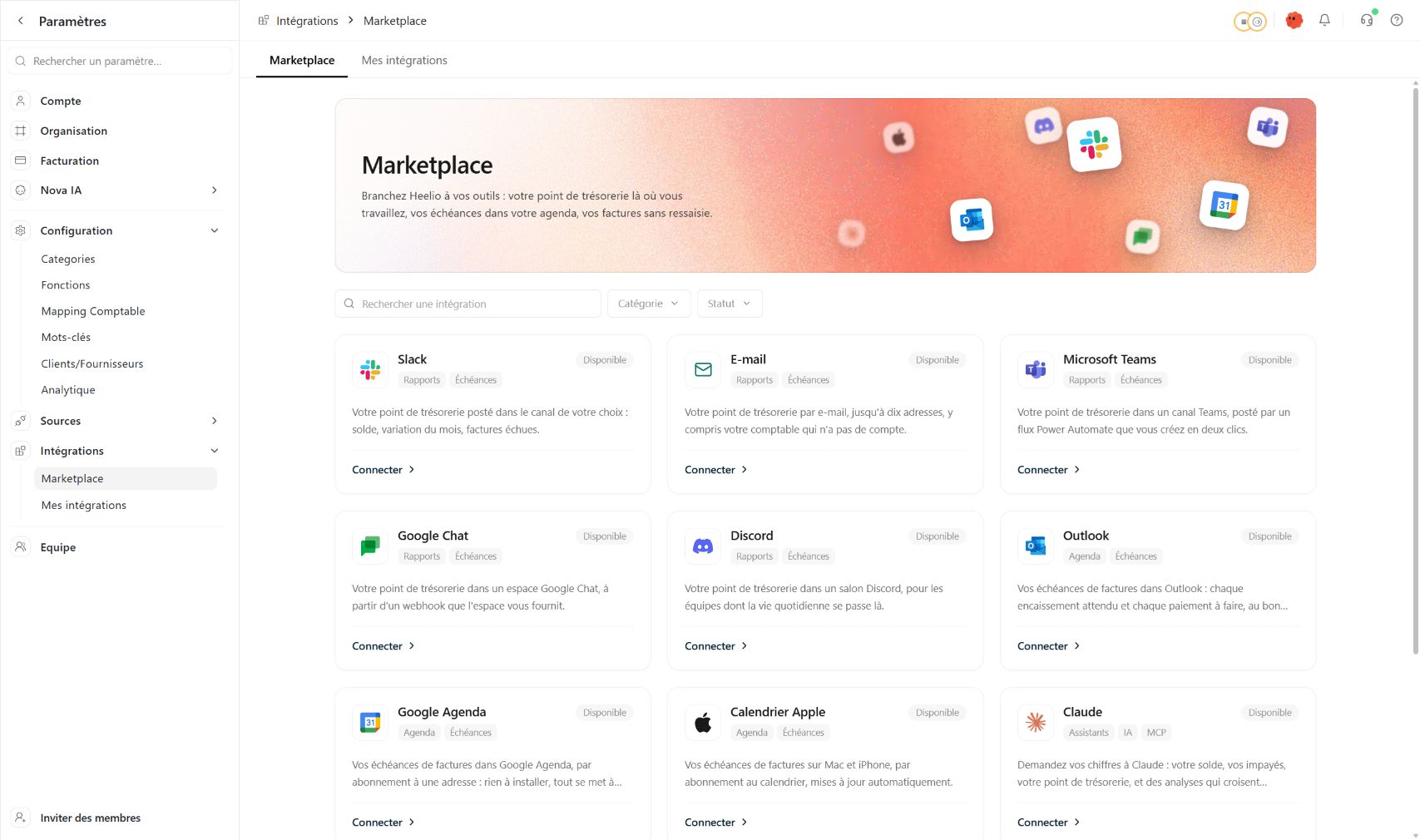Connect the Slack integration
The width and height of the screenshot is (1420, 840).
click(x=383, y=470)
